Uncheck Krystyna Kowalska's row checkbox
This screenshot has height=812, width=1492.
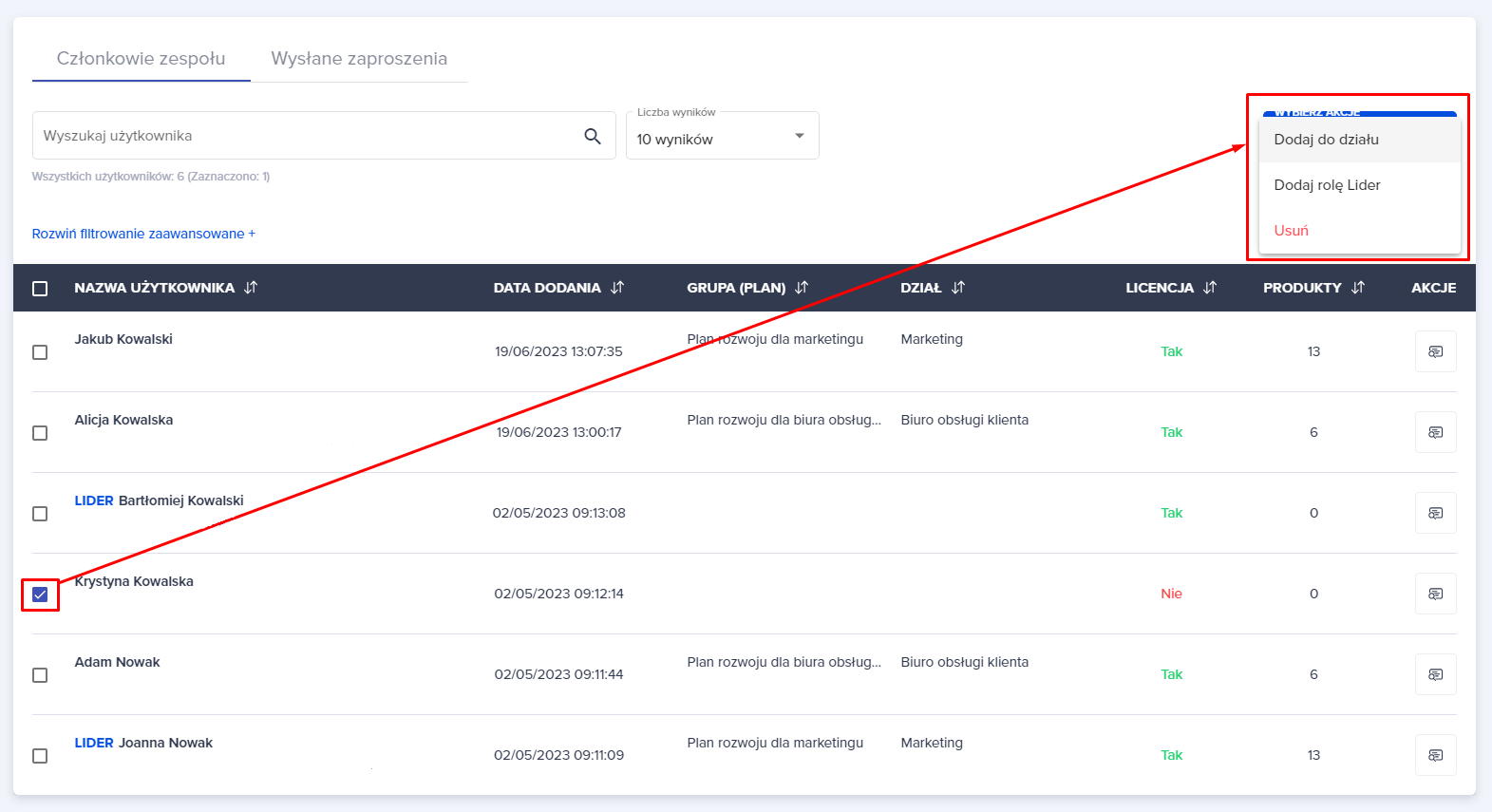coord(40,595)
